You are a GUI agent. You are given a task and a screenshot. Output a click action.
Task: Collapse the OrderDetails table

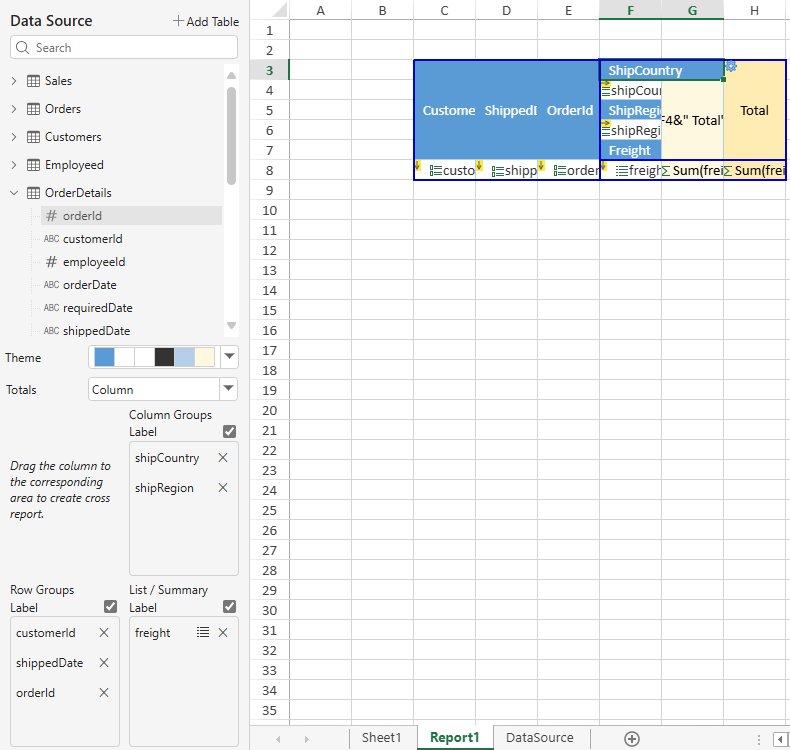coord(13,193)
